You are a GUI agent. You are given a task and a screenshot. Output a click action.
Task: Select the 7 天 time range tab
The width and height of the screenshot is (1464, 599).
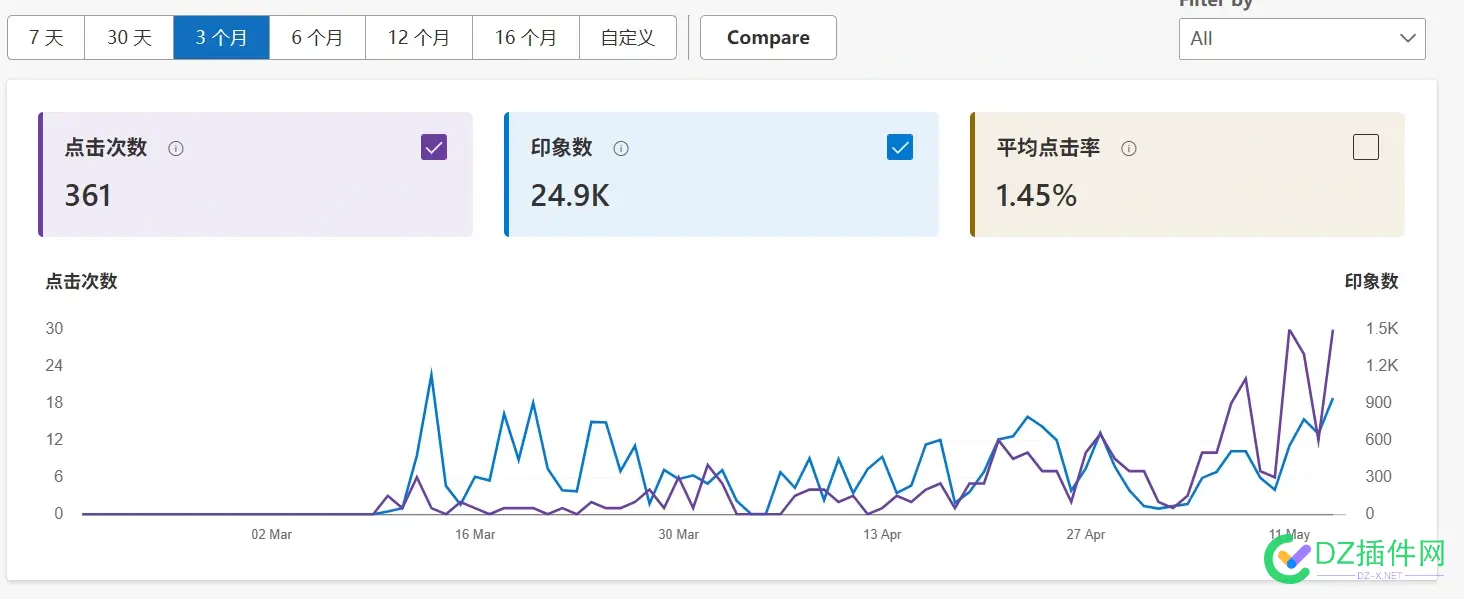[45, 37]
